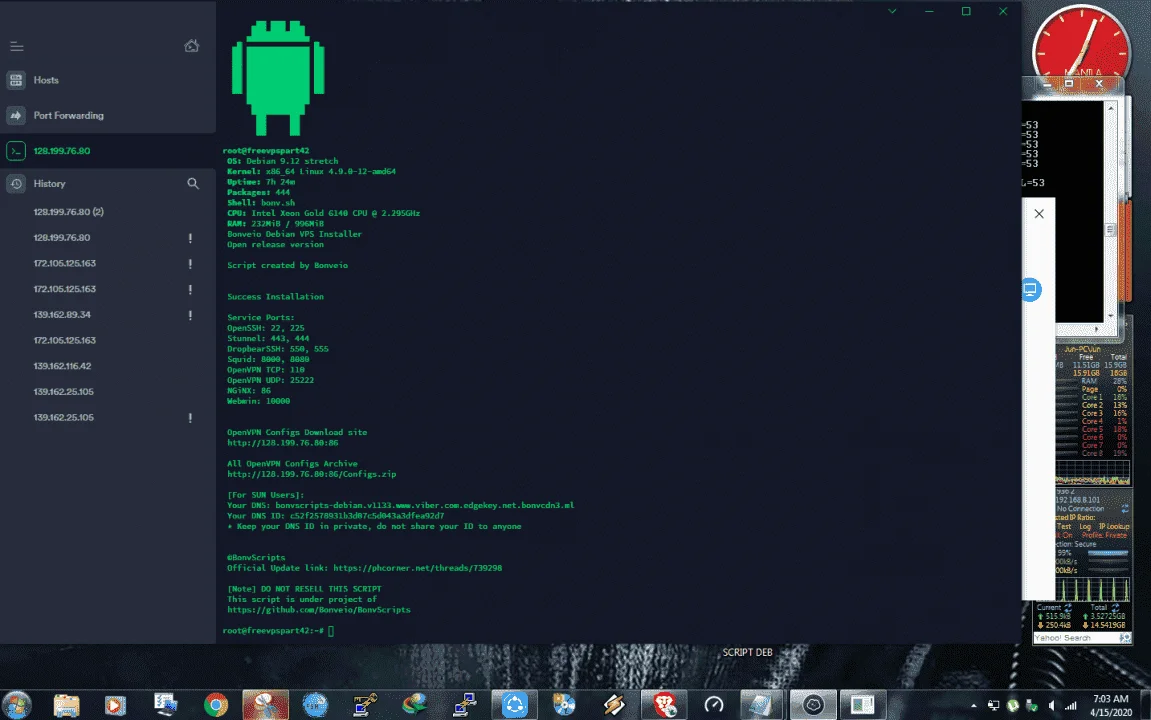The height and width of the screenshot is (720, 1151).
Task: Select the active 128.199.76.80 terminal tab
Action: click(x=108, y=150)
